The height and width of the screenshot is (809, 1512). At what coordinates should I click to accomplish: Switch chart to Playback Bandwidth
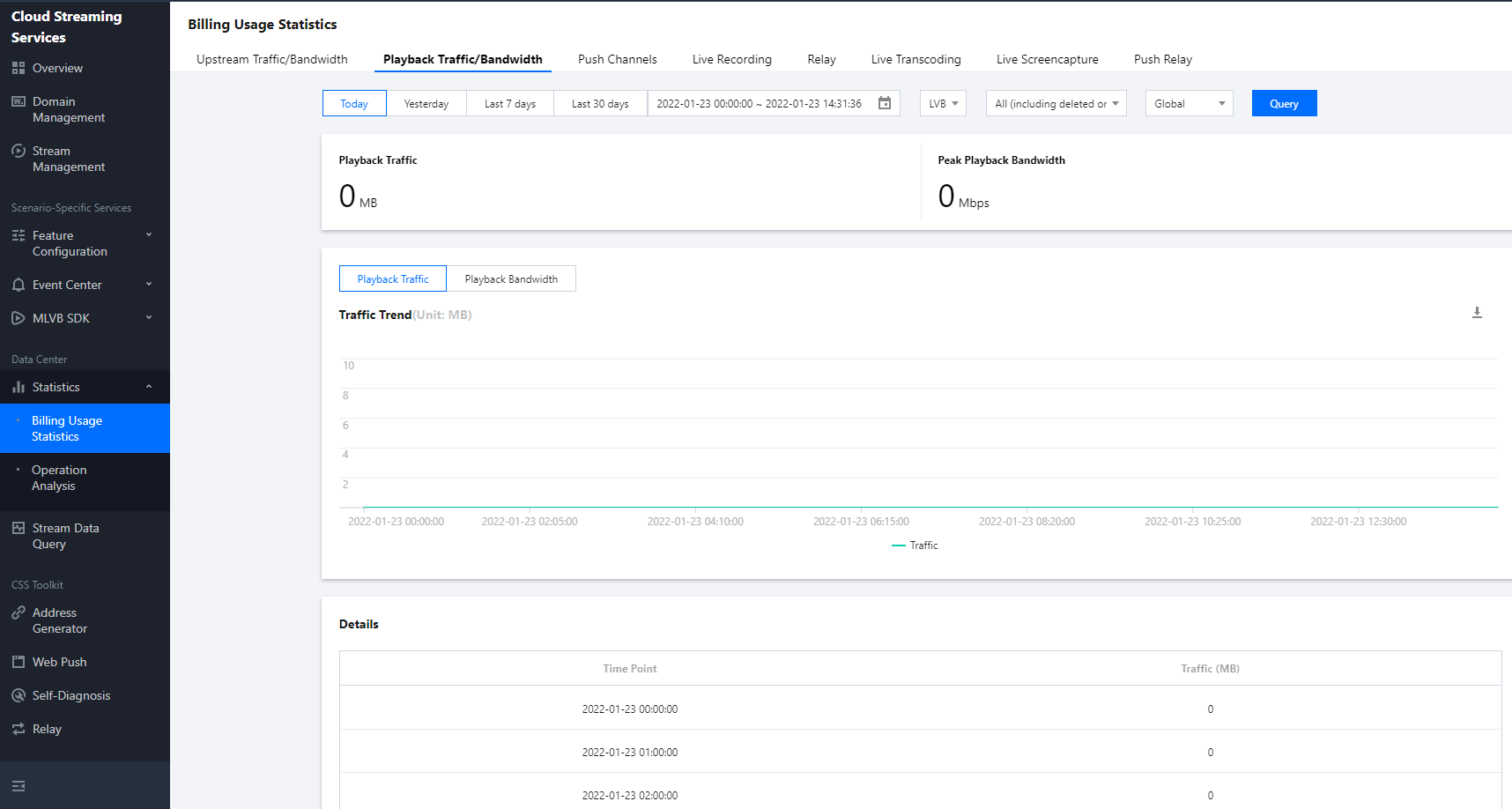511,278
